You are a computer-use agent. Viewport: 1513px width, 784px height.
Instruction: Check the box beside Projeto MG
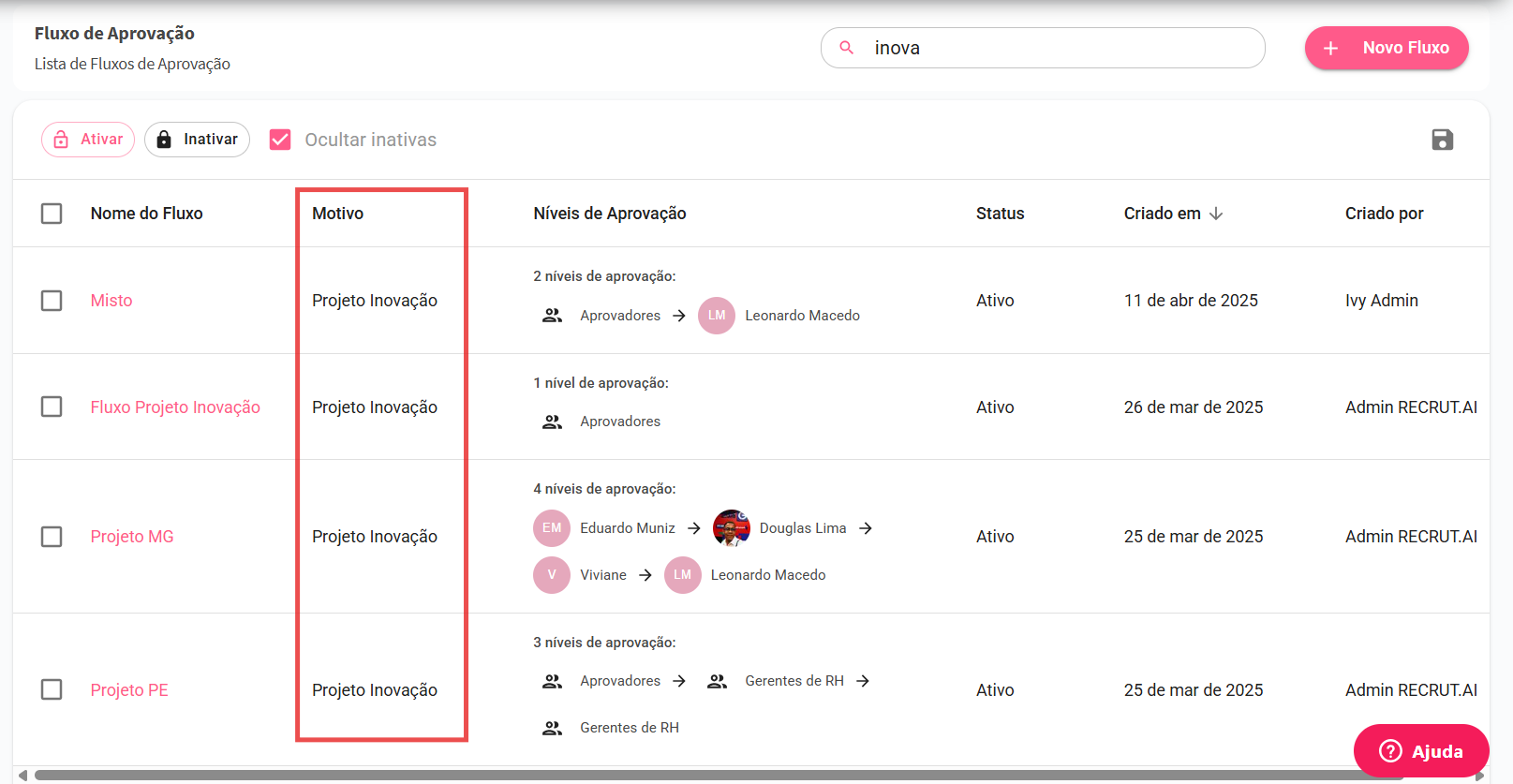pos(52,537)
